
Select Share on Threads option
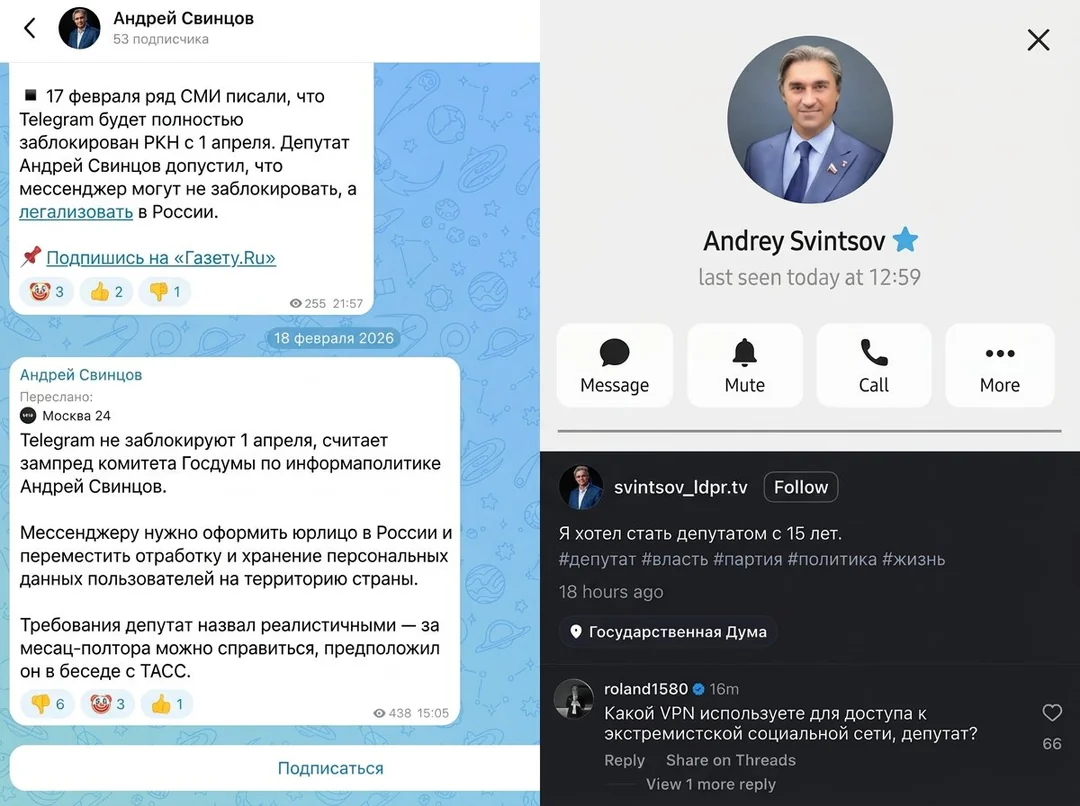tap(730, 760)
